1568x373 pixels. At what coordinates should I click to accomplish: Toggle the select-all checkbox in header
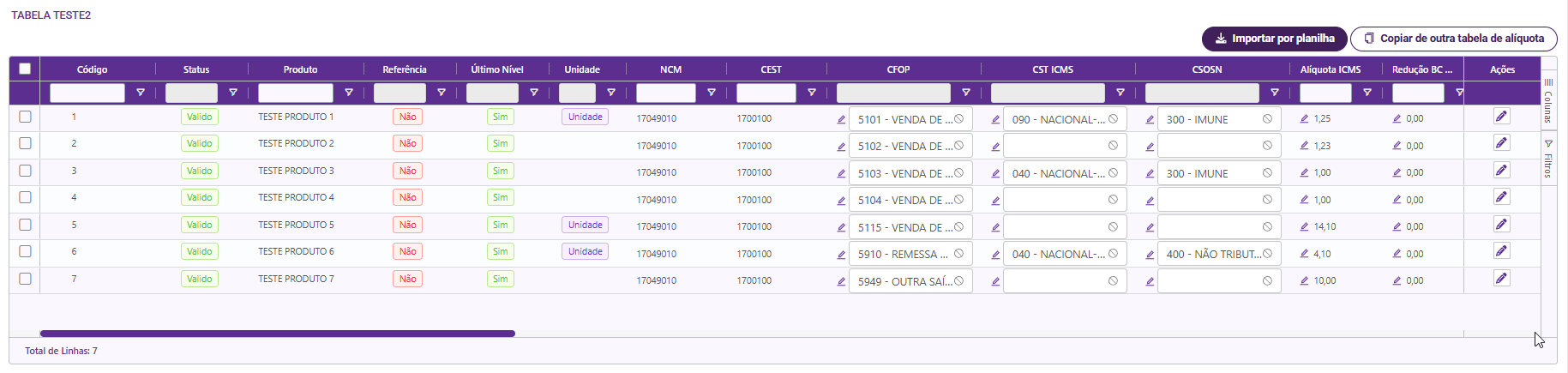pos(25,69)
